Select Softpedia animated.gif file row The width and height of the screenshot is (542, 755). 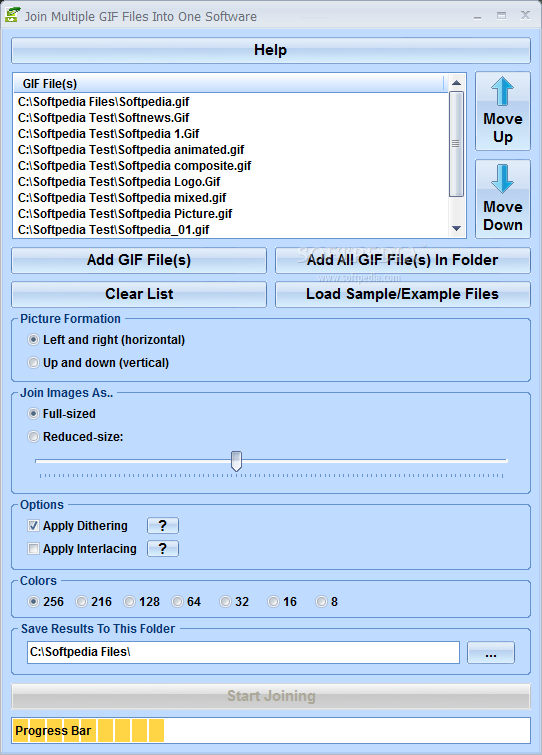tap(231, 150)
